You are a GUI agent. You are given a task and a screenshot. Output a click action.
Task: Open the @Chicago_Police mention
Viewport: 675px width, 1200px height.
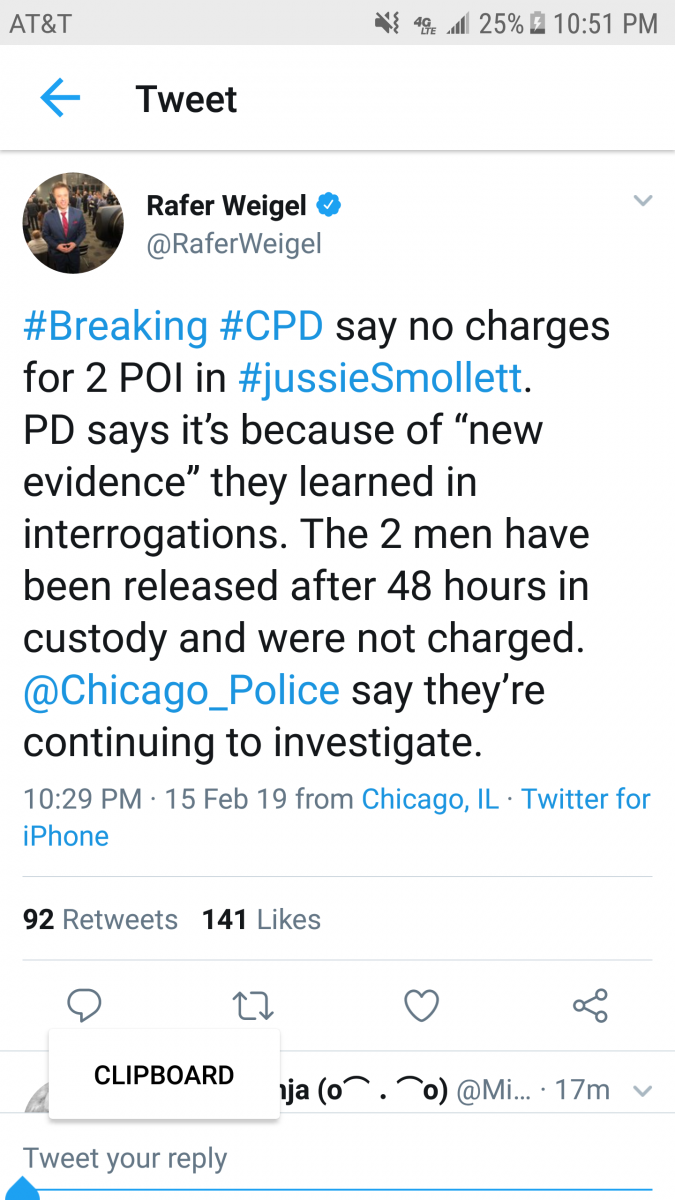(x=181, y=690)
